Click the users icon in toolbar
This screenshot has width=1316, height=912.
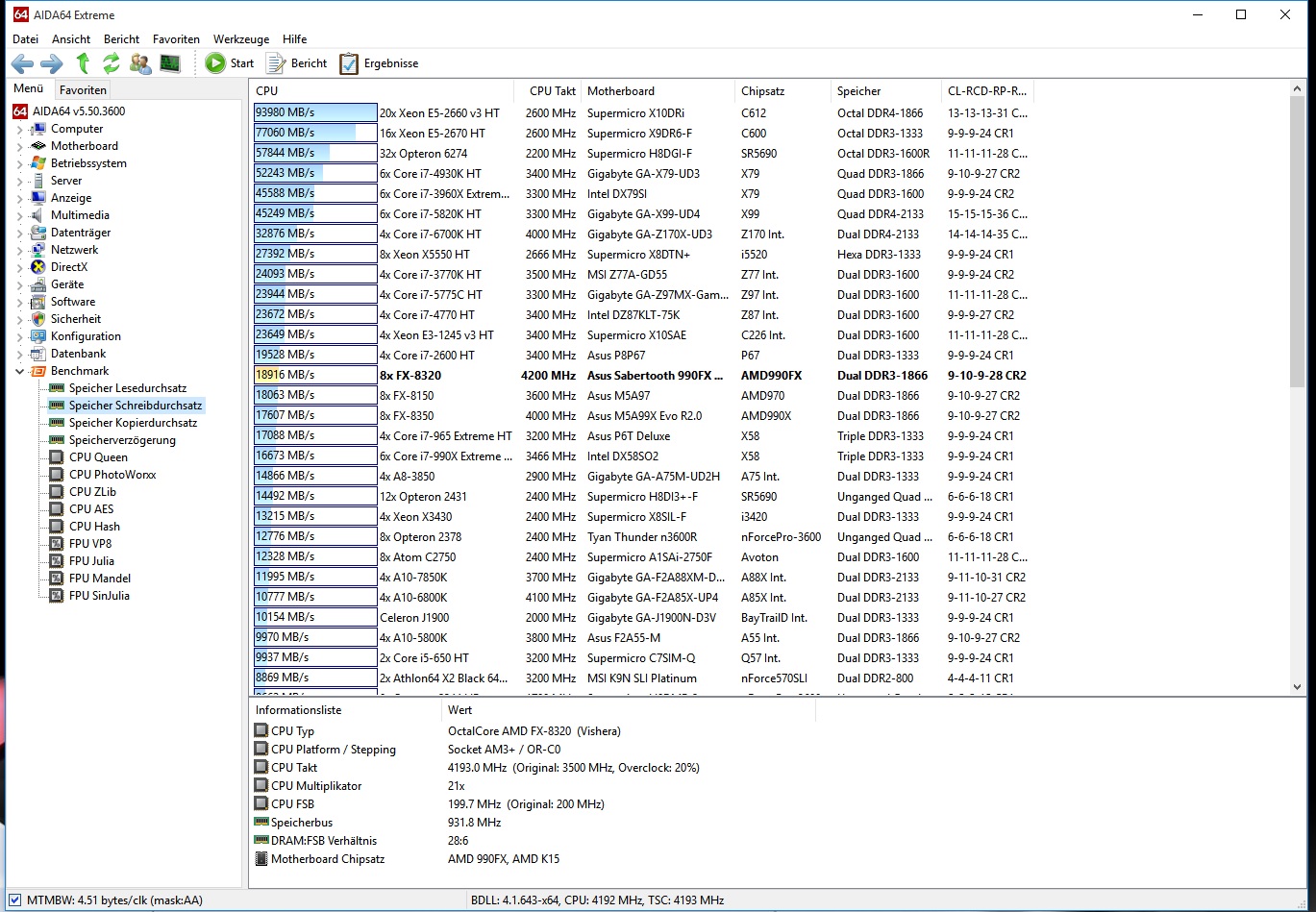click(140, 63)
